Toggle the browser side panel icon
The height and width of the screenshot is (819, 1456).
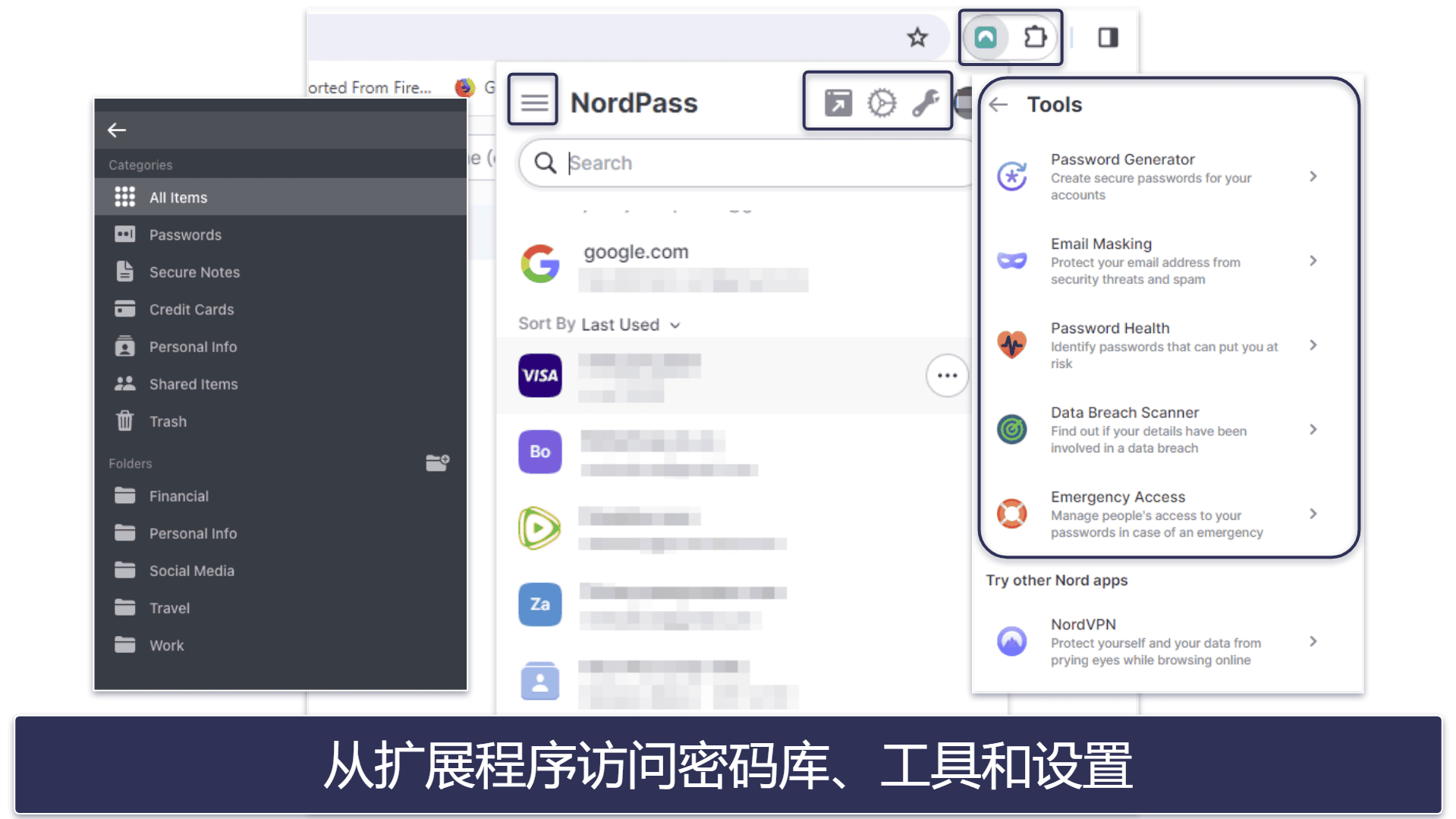click(1108, 37)
